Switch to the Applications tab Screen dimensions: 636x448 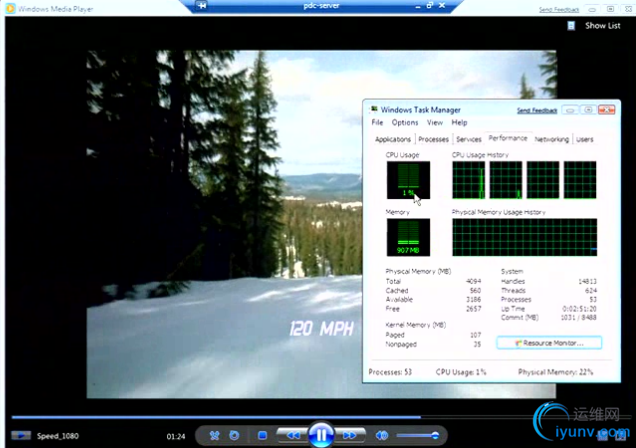pos(393,139)
